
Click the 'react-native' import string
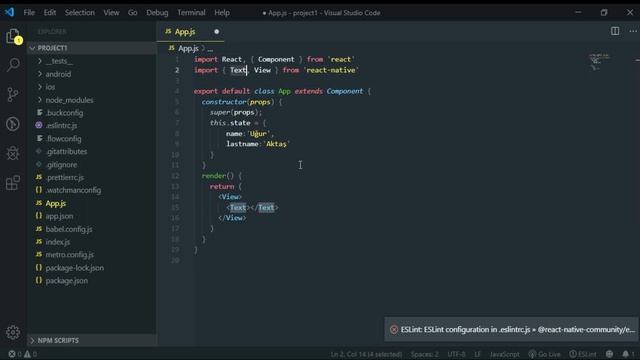point(331,70)
